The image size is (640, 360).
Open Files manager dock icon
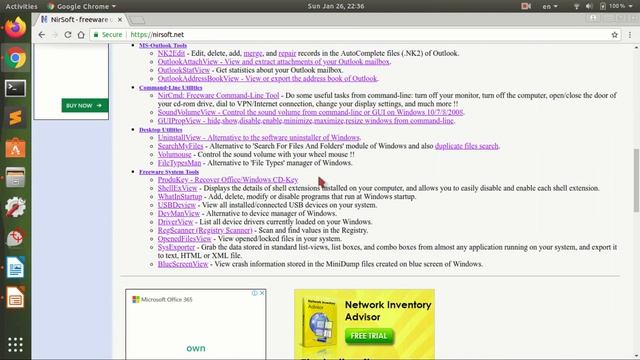(15, 178)
